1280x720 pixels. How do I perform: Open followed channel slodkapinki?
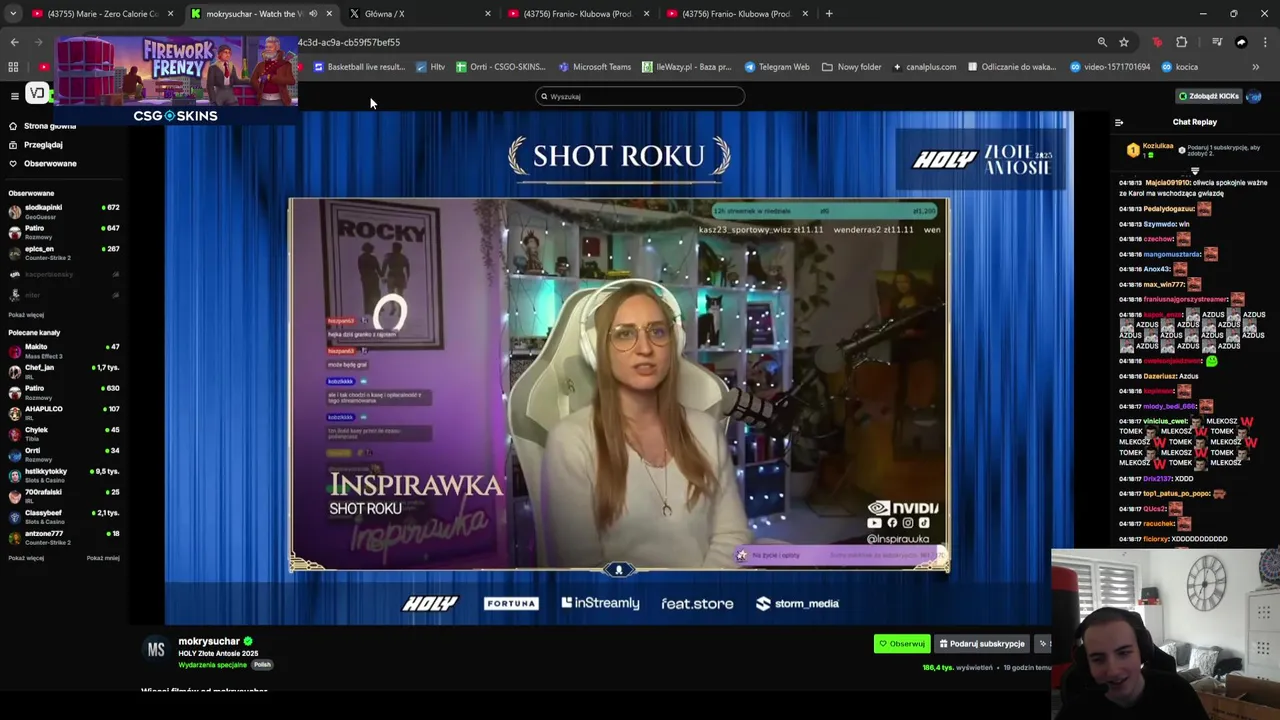coord(64,211)
